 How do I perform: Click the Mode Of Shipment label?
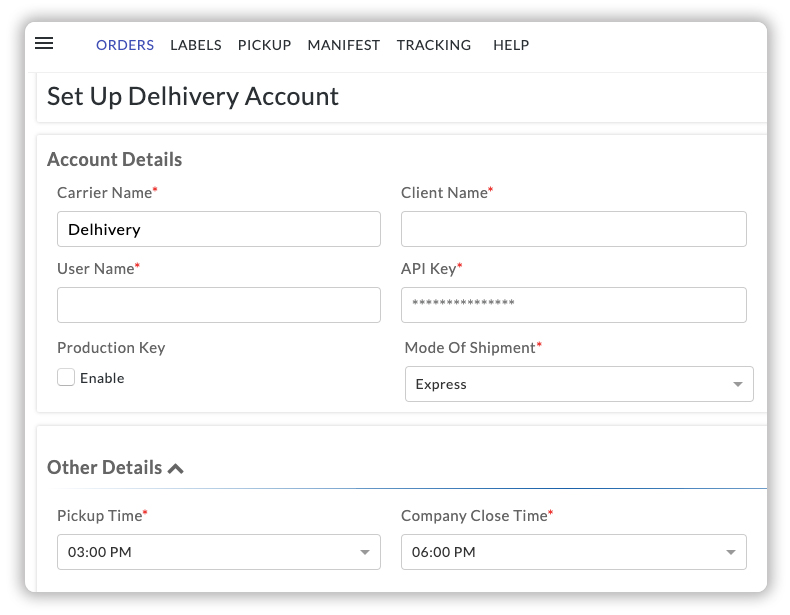[x=473, y=348]
